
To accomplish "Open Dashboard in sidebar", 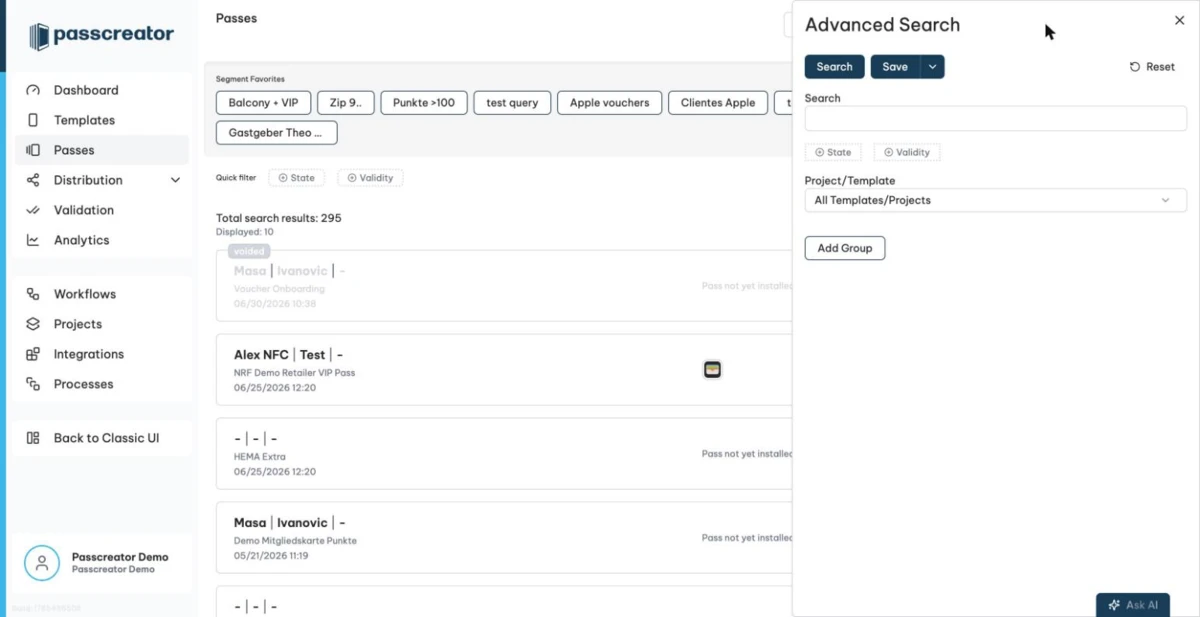I will point(86,90).
